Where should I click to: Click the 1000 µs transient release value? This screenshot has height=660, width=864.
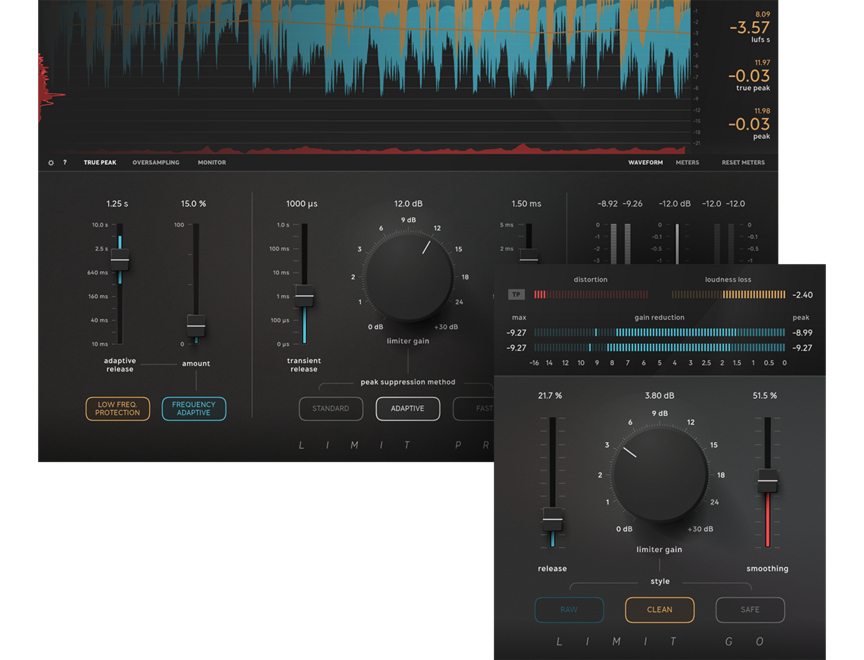click(x=301, y=204)
